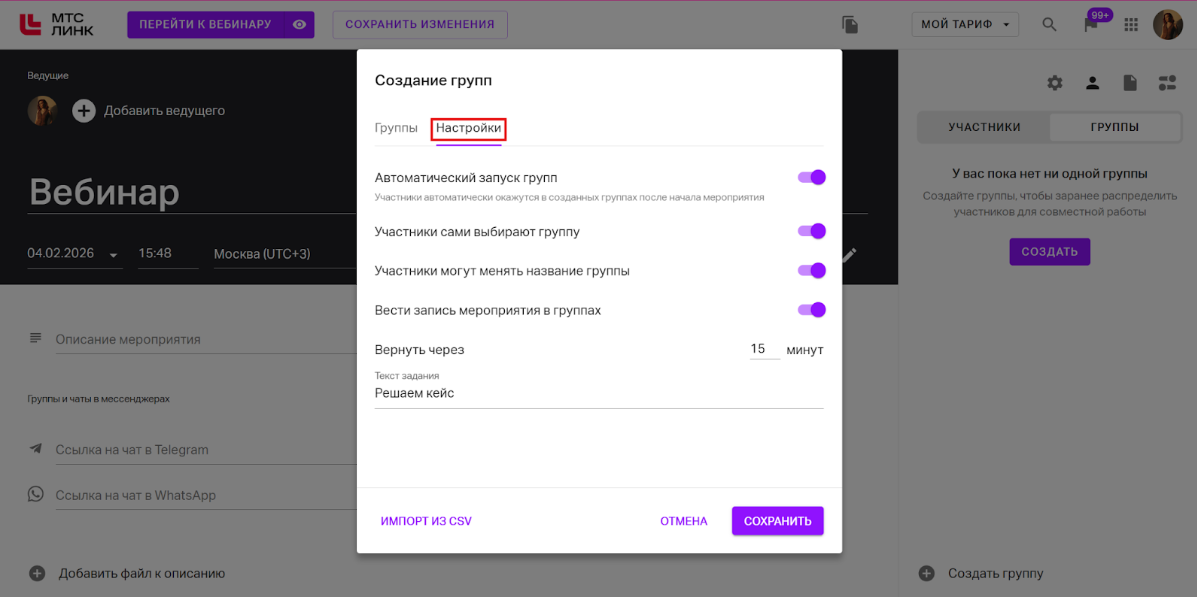Viewport: 1197px width, 597px height.
Task: Click the return minutes input field
Action: (763, 350)
